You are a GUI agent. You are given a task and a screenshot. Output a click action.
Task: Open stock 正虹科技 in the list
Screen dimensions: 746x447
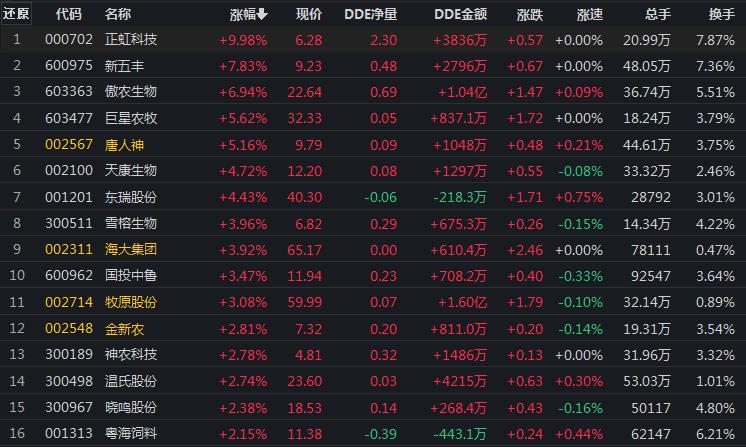point(131,39)
